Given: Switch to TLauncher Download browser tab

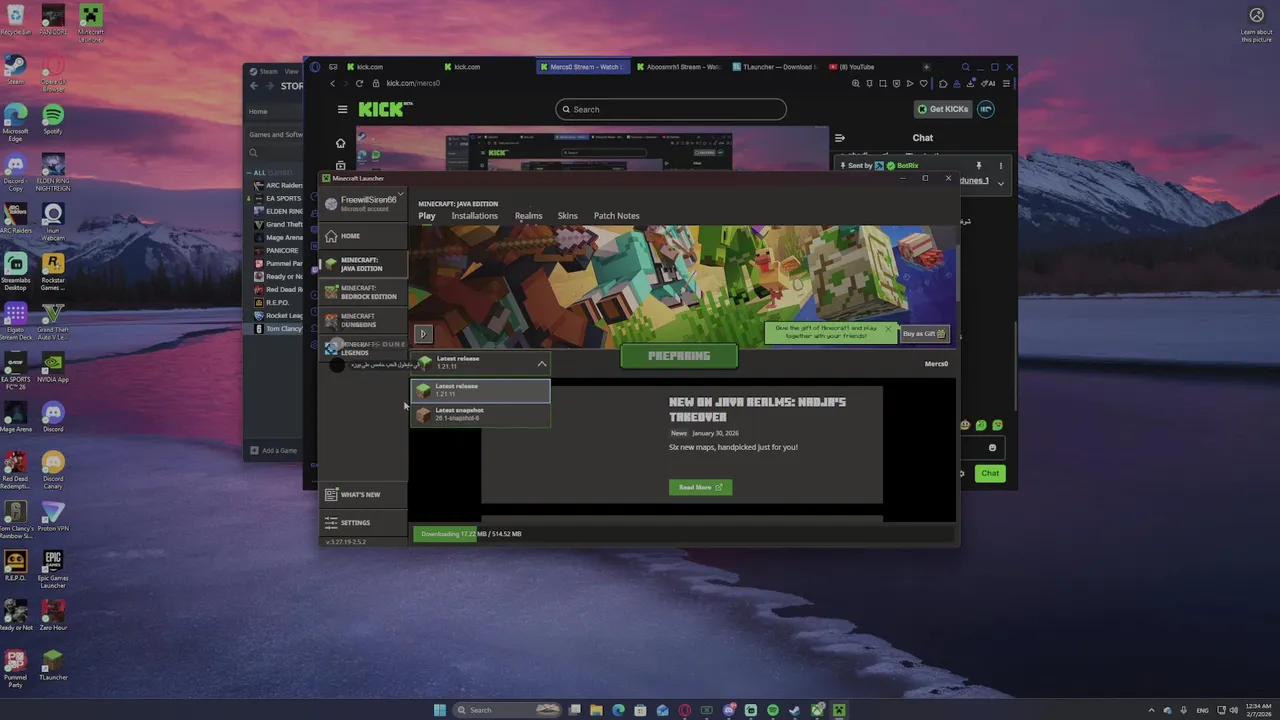Looking at the screenshot, I should 775,67.
